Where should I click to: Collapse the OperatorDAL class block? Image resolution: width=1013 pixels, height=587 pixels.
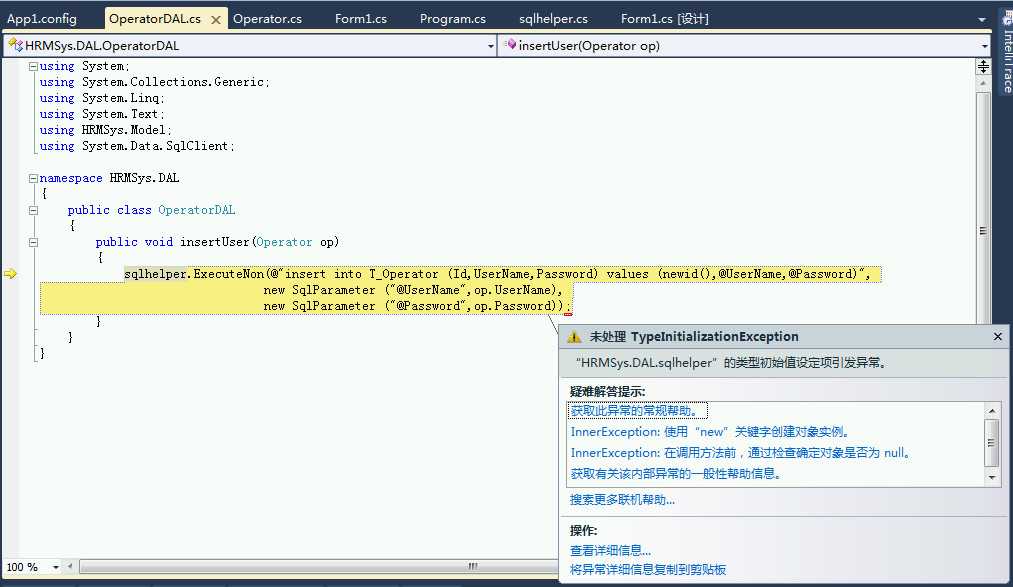coord(33,211)
